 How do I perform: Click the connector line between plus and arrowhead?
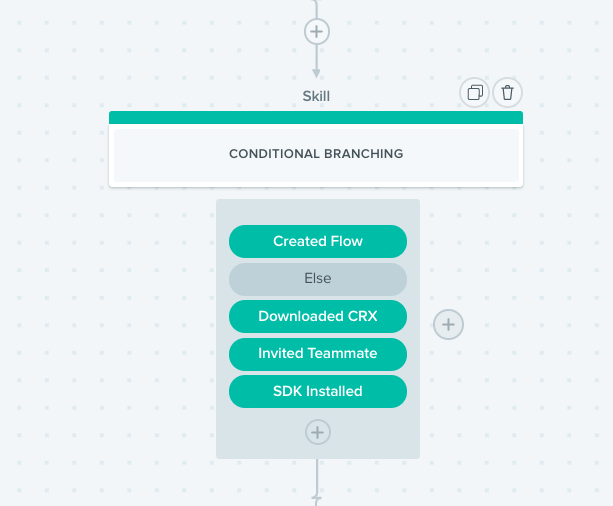pyautogui.click(x=316, y=57)
